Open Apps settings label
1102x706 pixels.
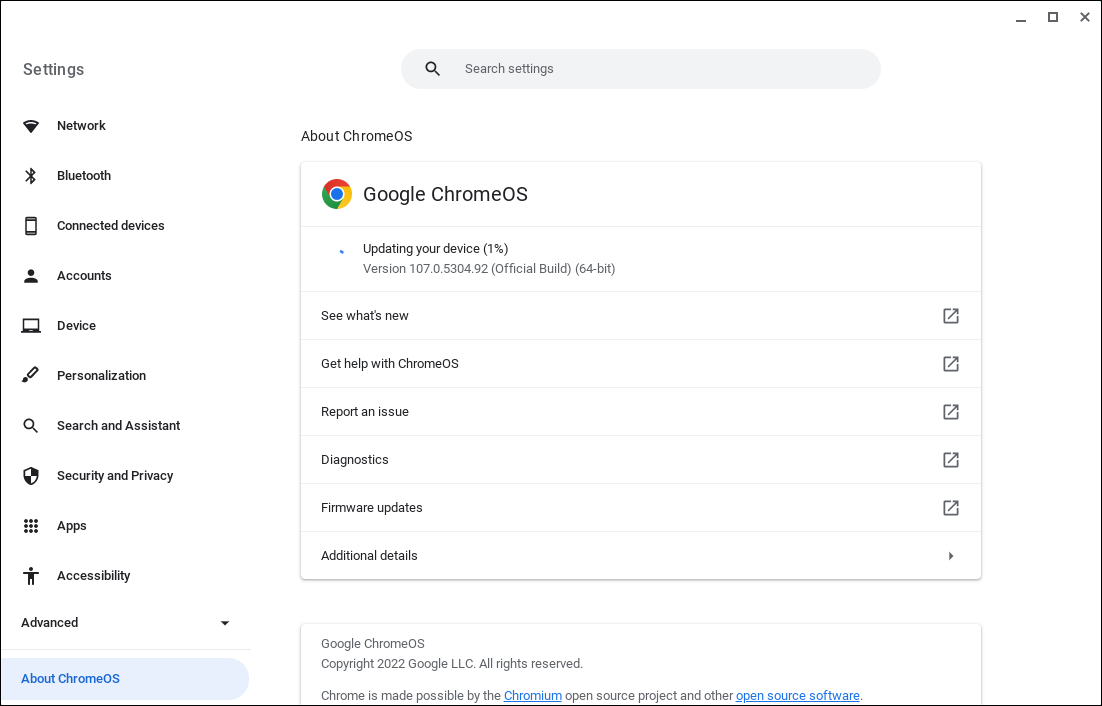pos(72,525)
